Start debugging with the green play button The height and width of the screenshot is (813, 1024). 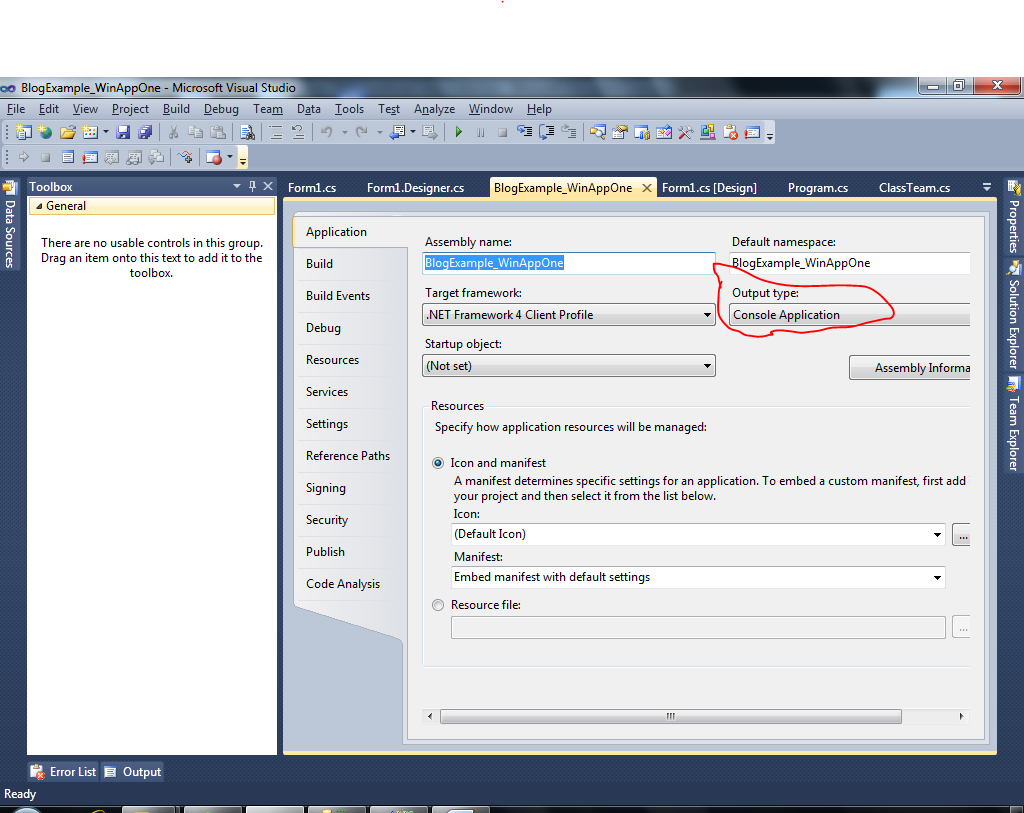(x=459, y=131)
